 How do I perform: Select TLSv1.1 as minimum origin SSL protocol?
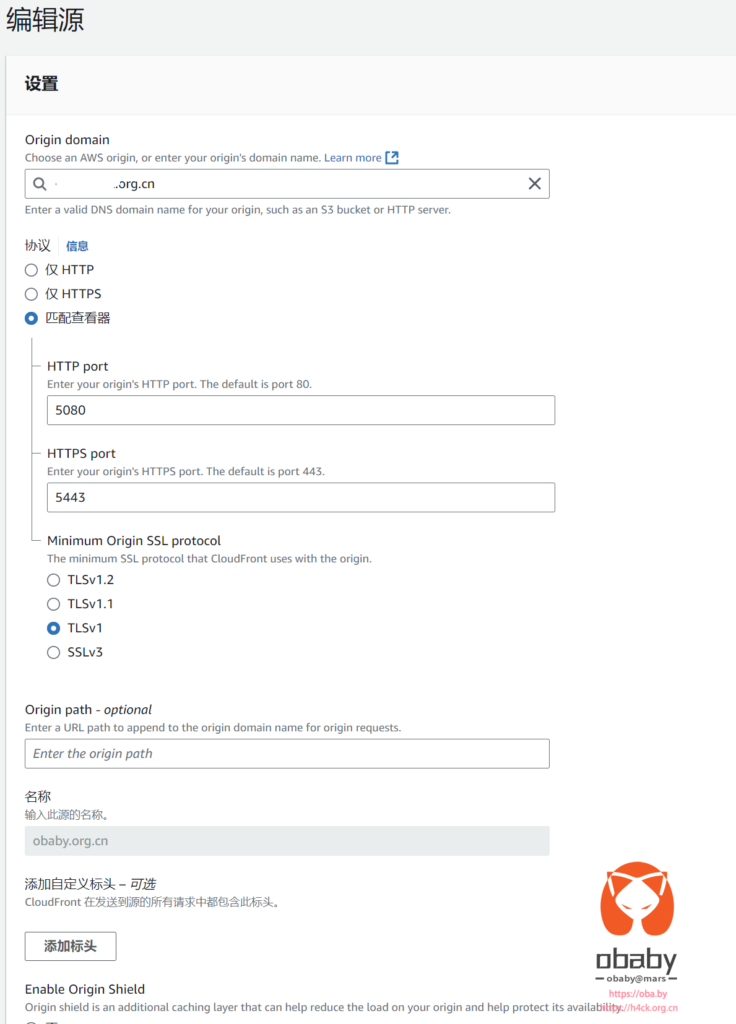(53, 603)
